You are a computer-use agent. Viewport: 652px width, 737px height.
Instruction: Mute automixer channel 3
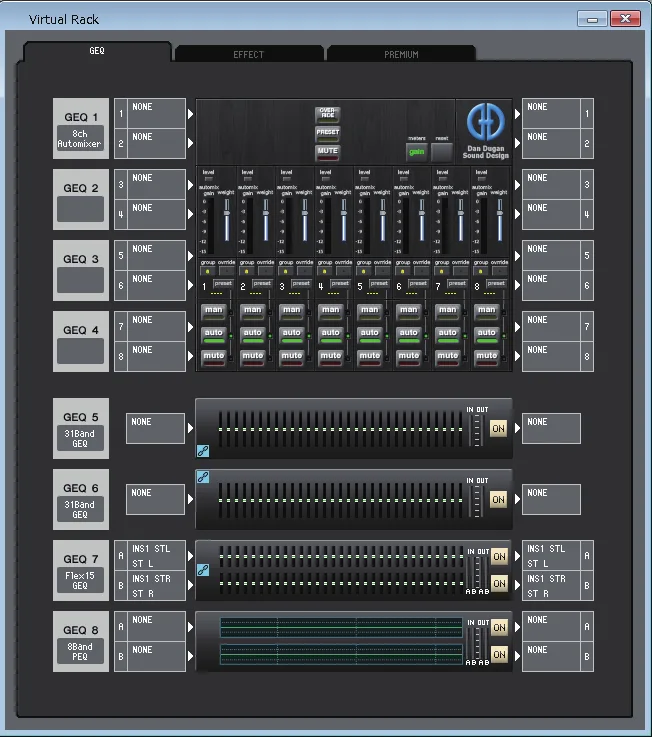click(x=291, y=357)
